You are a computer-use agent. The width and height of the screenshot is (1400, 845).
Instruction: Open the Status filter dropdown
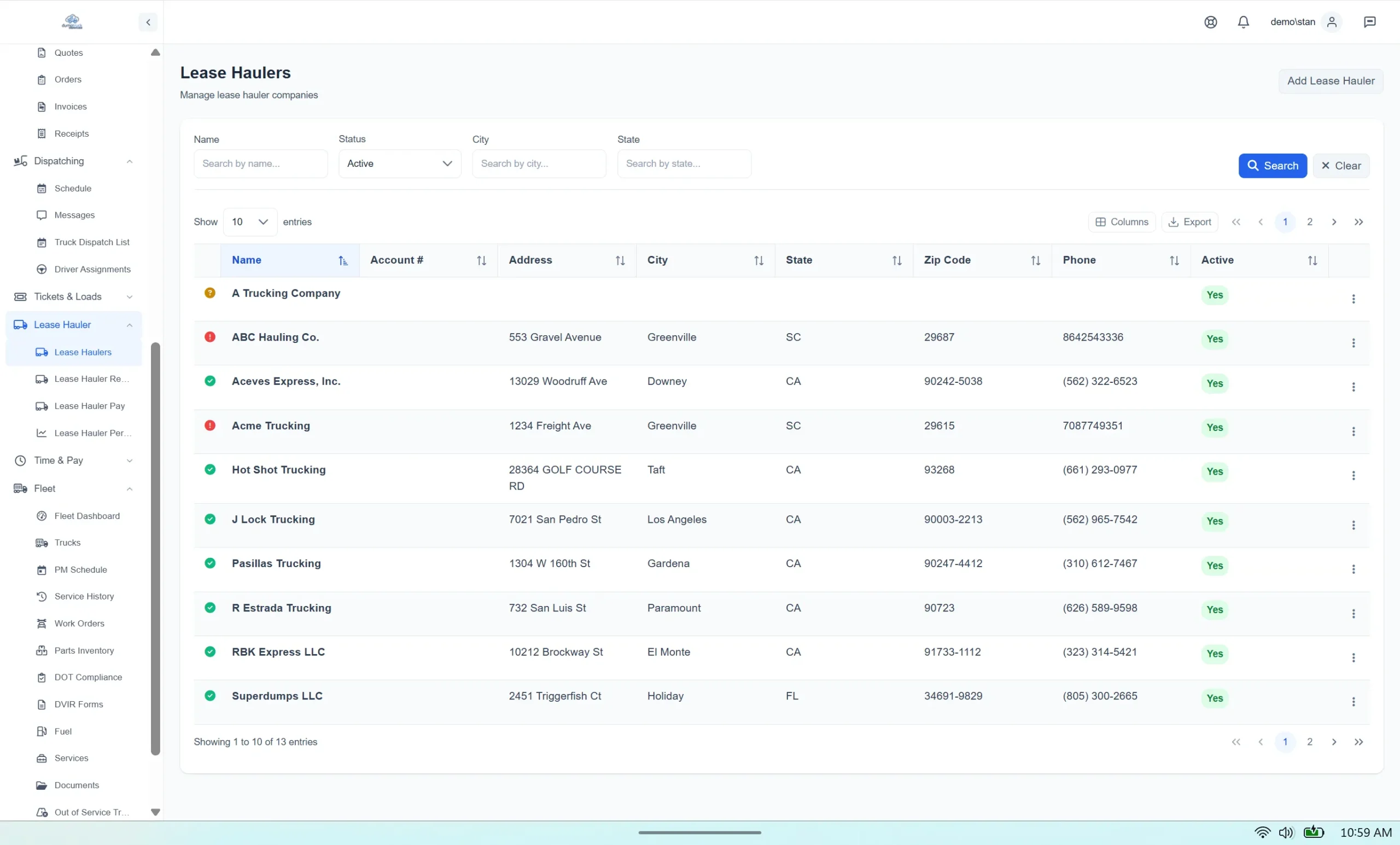point(399,164)
